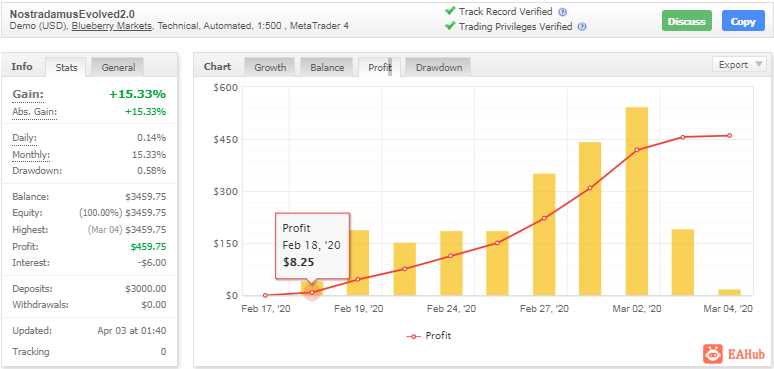Click the Drawdown value 0.58%
The width and height of the screenshot is (774, 369).
pos(152,171)
